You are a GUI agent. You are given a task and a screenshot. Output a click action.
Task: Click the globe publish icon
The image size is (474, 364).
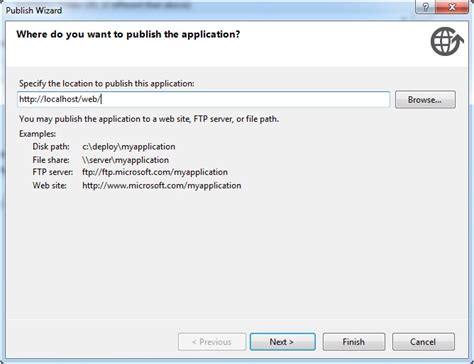pyautogui.click(x=447, y=42)
